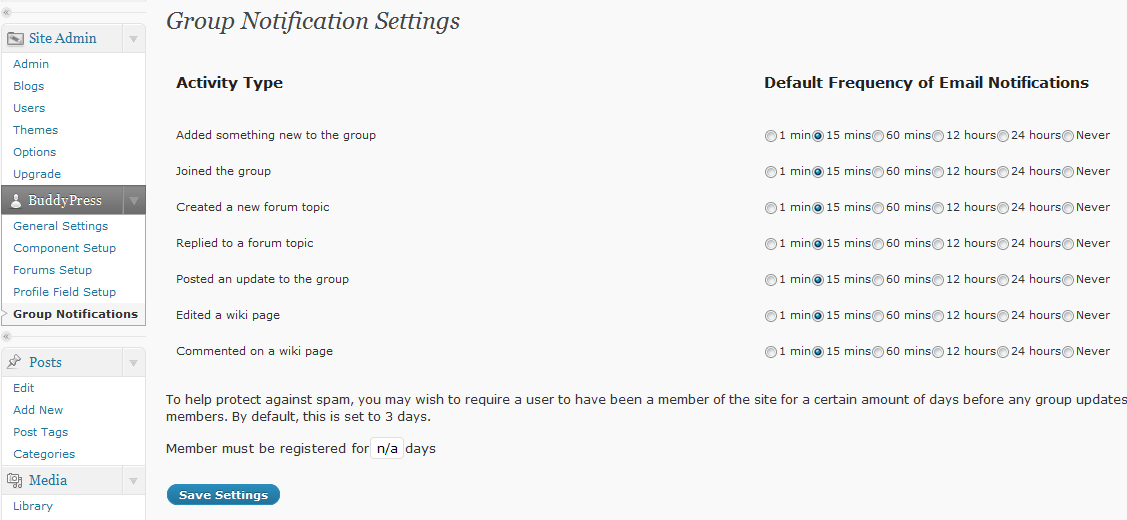1127x520 pixels.
Task: Click the BuddyPress person icon
Action: point(16,201)
